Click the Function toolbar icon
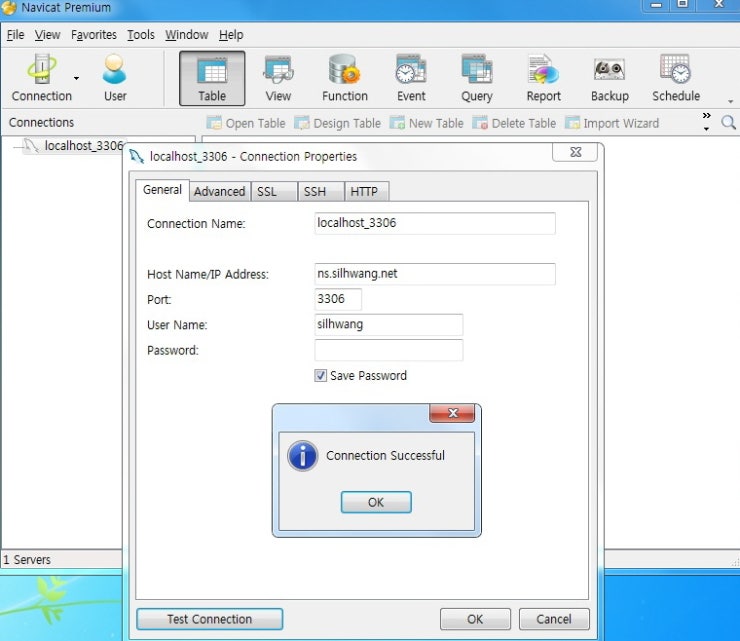The image size is (740, 641). click(345, 78)
